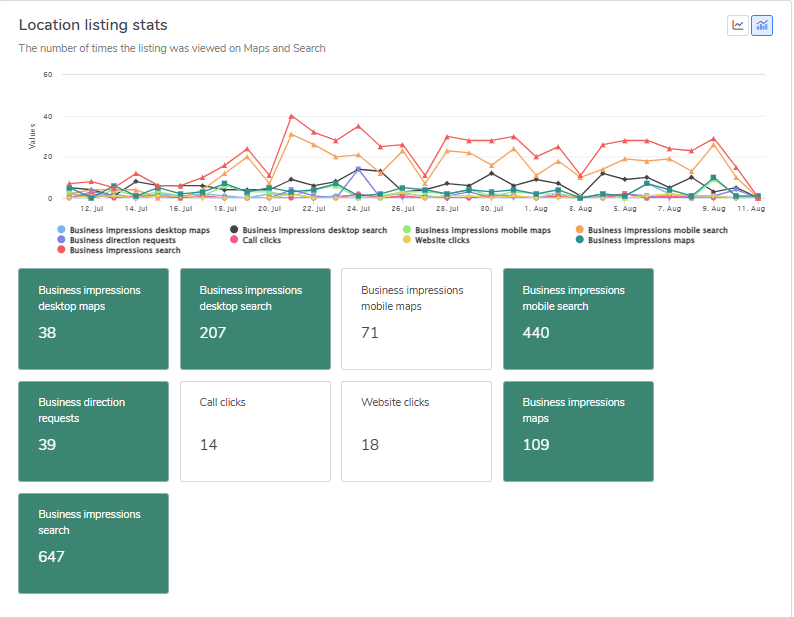Click the pink Call clicks legend dot
The width and height of the screenshot is (794, 617).
(x=234, y=240)
